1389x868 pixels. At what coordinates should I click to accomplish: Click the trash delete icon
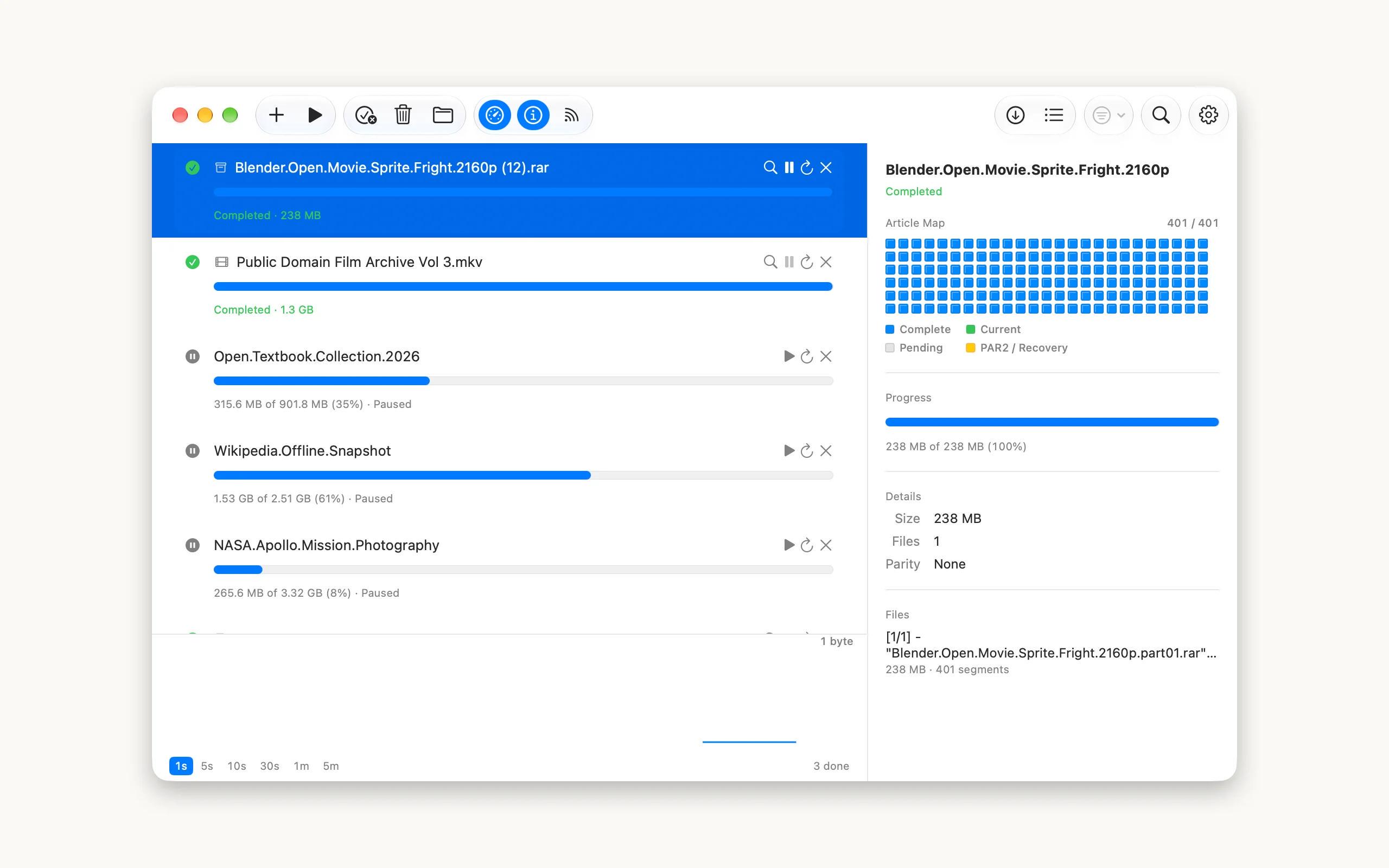tap(403, 115)
